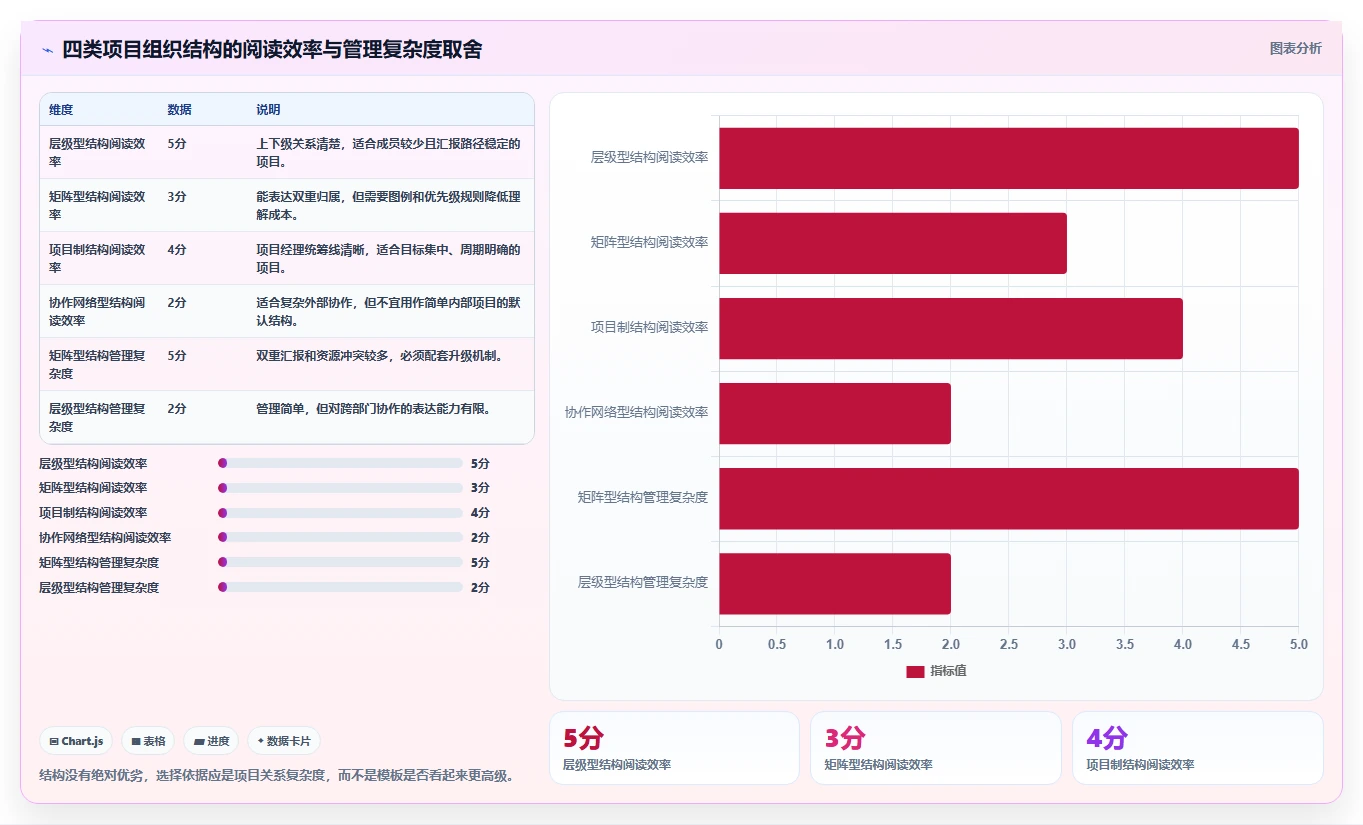Click the chart axis label 层级型结构管理复杂度

coord(642,582)
